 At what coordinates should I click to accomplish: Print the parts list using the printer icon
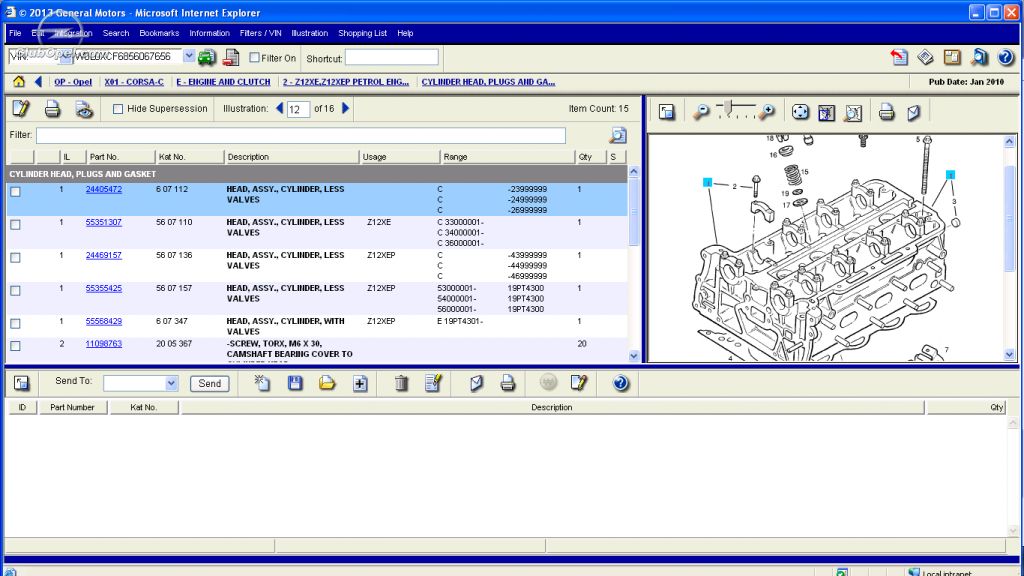52,109
